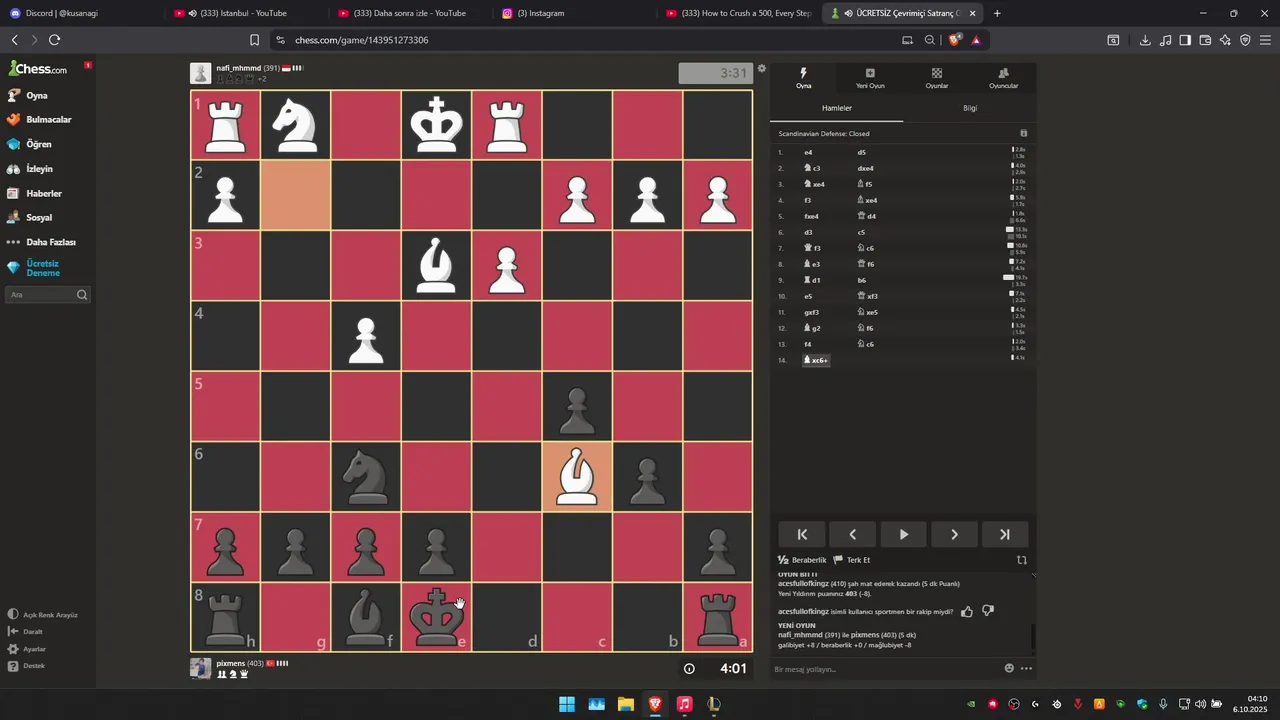Offer draw with Beraberlik
1280x720 pixels.
coord(803,560)
